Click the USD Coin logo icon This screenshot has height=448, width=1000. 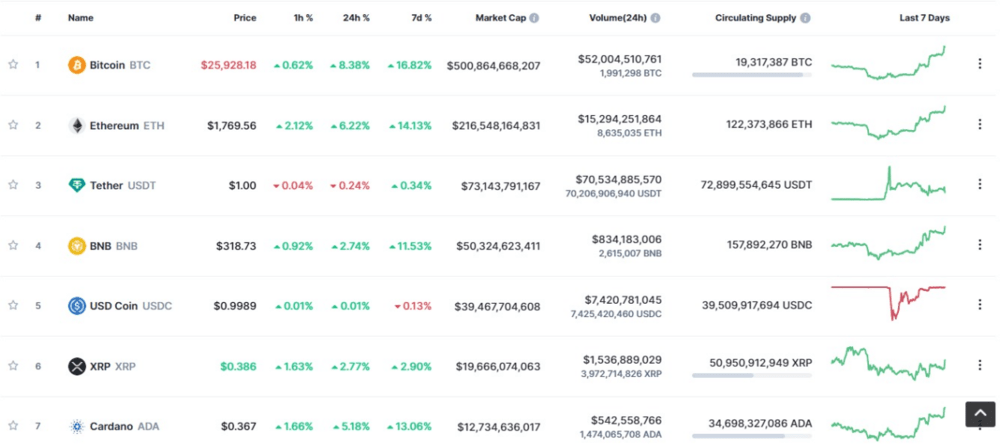click(x=77, y=306)
